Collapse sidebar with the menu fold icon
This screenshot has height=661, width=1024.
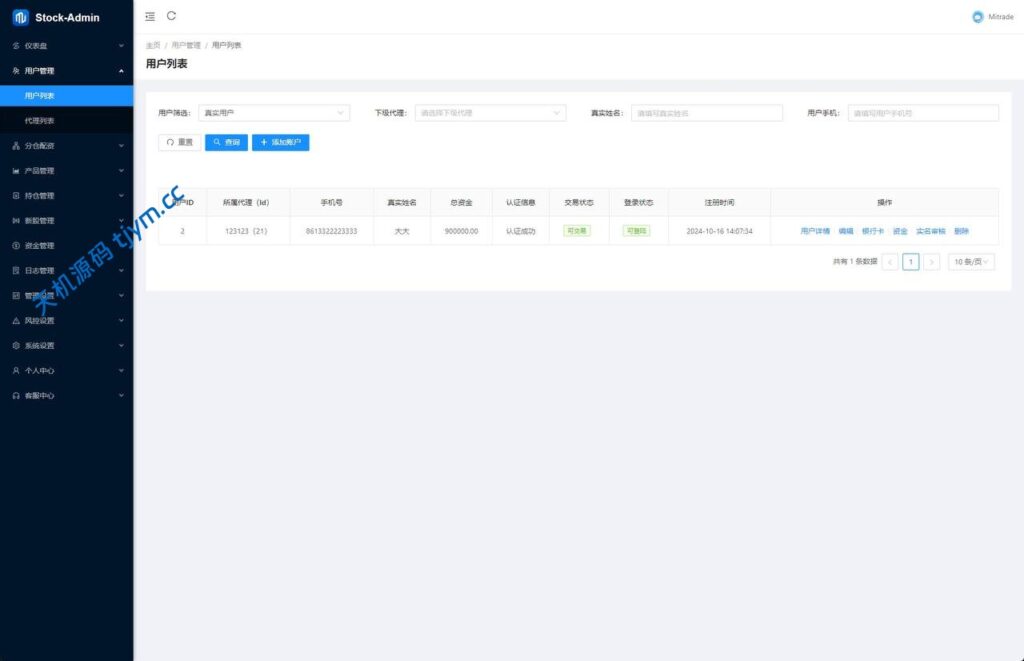(x=150, y=16)
